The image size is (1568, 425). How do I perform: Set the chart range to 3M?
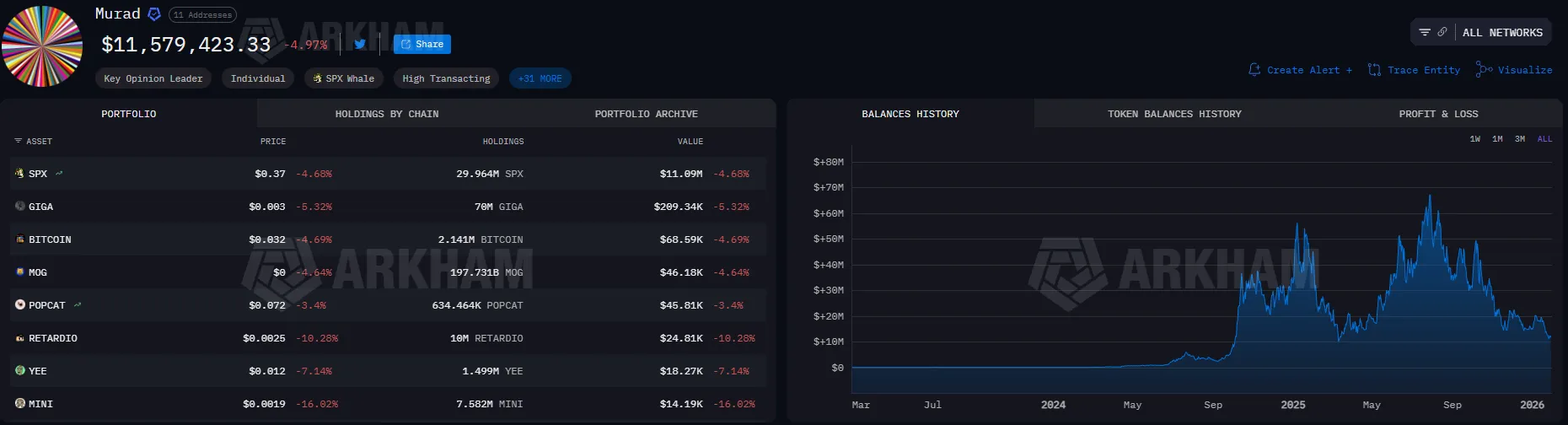pyautogui.click(x=1520, y=139)
